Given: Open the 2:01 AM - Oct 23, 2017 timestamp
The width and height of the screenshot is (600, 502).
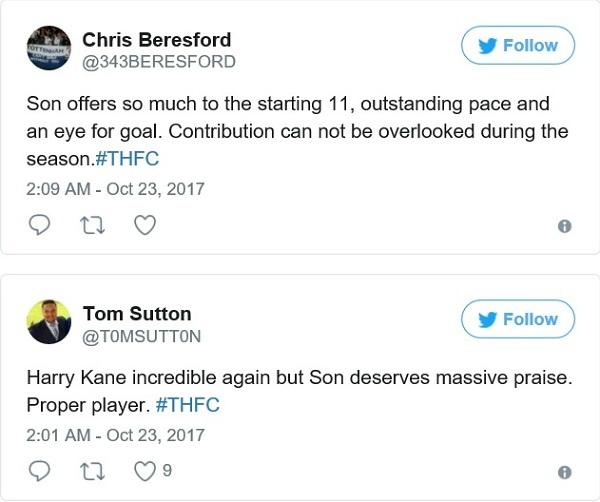Looking at the screenshot, I should tap(115, 434).
